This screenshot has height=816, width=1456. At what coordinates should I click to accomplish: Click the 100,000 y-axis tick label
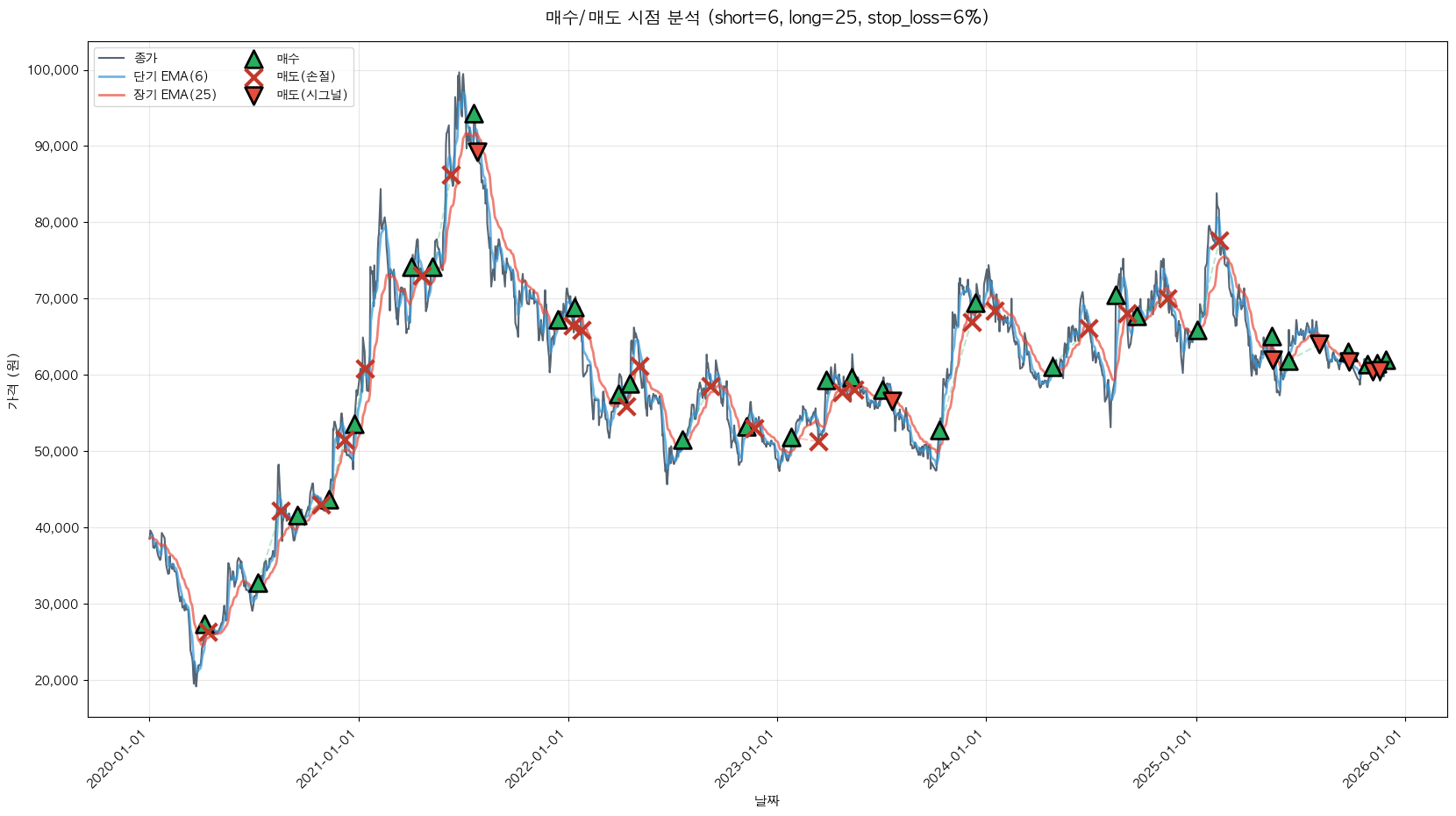click(54, 70)
